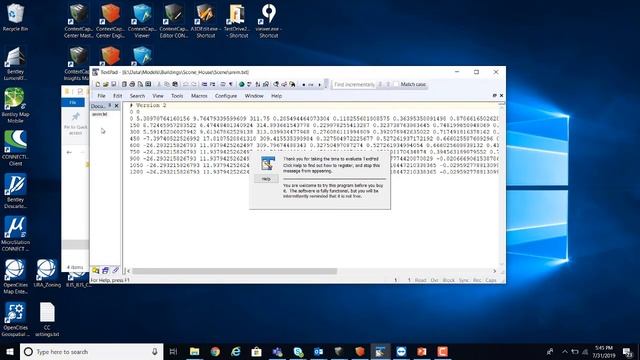This screenshot has width=640, height=360.
Task: Click the horizontal scrollbar left arrow
Action: point(128,271)
